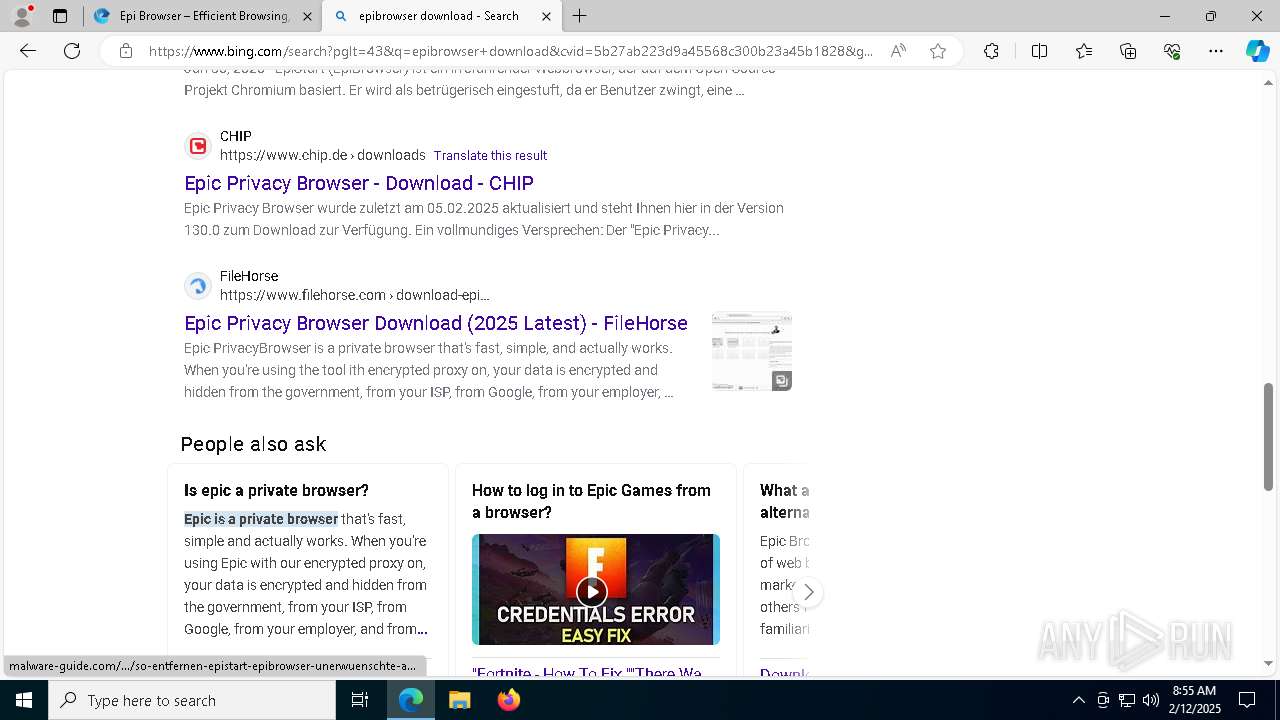The width and height of the screenshot is (1280, 720).
Task: Open Microsoft Edge from taskbar
Action: [411, 700]
